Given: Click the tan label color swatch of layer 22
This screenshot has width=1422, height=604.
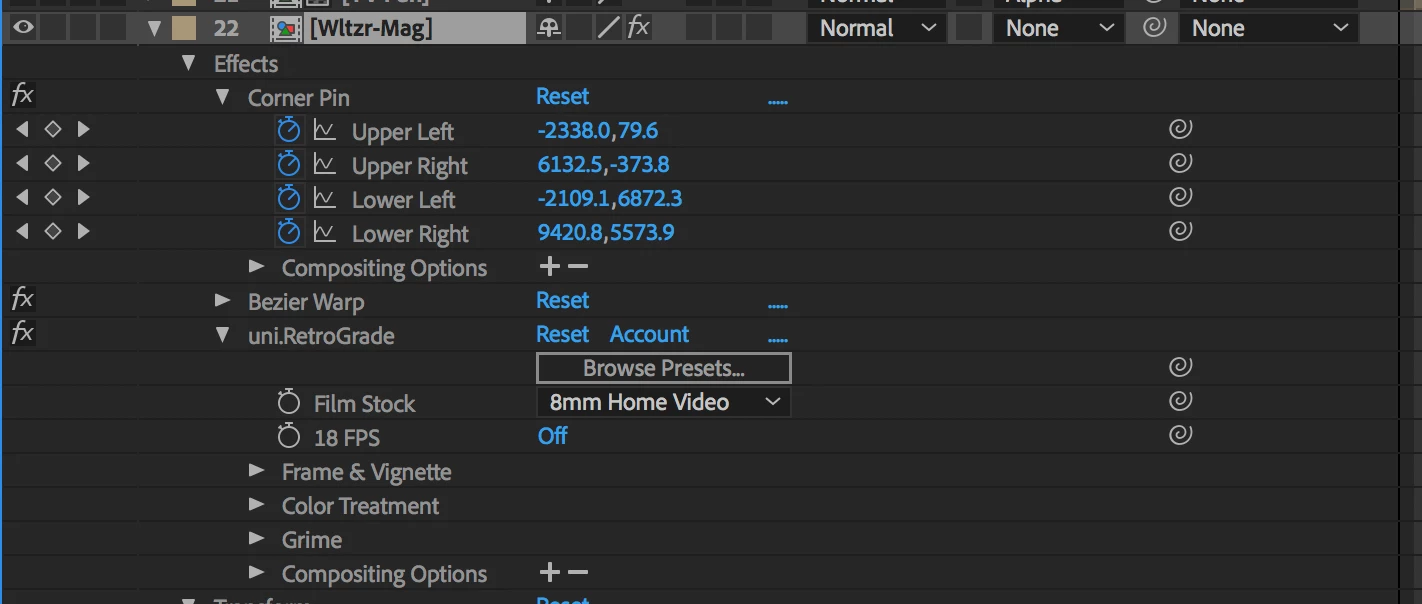Looking at the screenshot, I should pyautogui.click(x=184, y=28).
